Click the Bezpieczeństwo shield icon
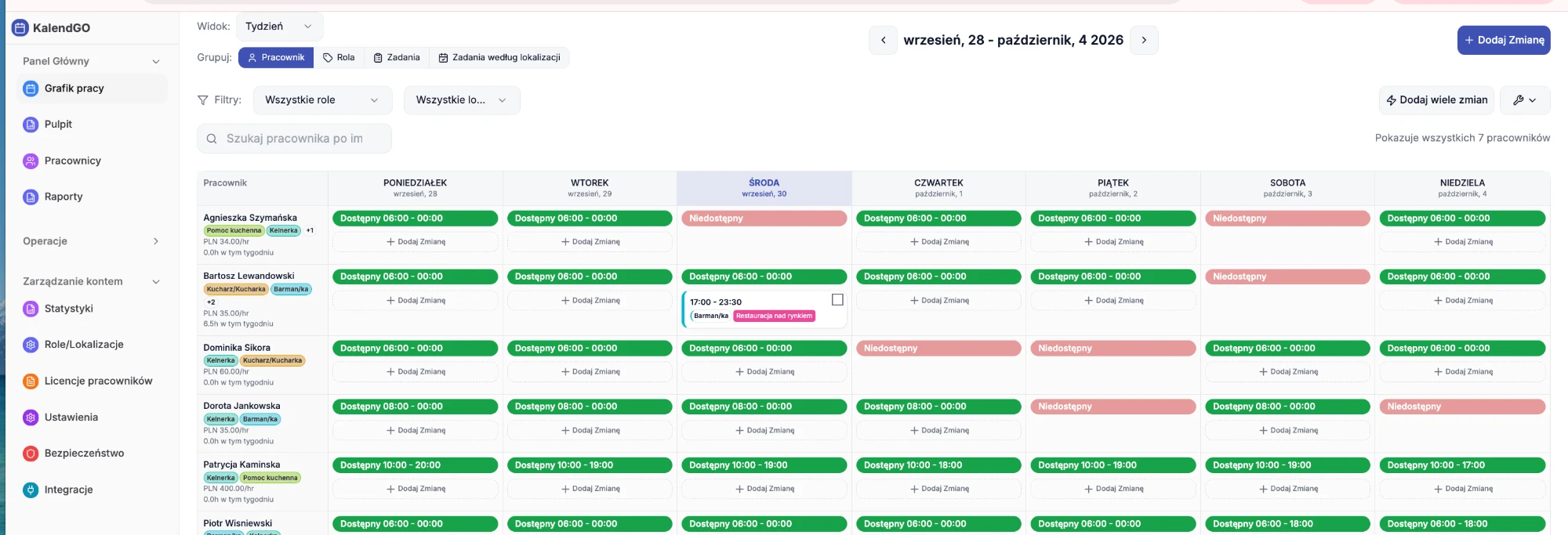 [x=31, y=454]
